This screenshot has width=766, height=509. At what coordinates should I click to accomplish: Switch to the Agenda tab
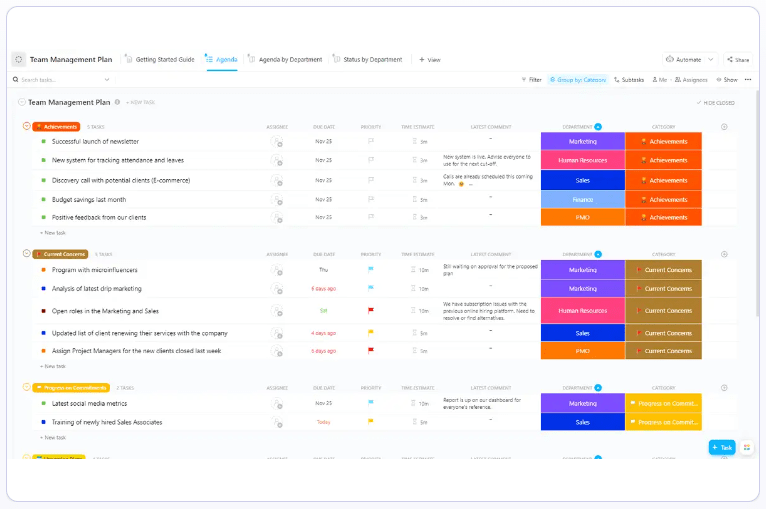point(221,60)
